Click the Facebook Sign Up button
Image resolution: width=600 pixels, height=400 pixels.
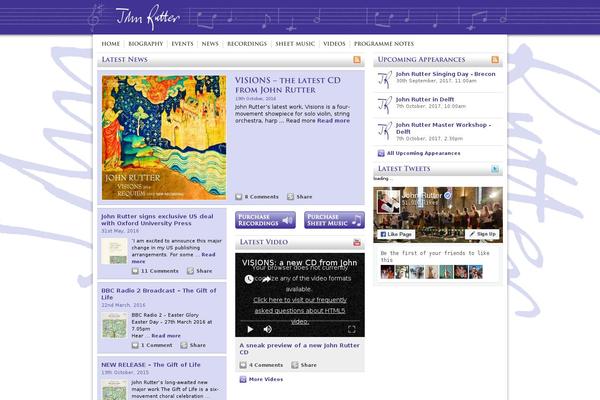tap(482, 234)
